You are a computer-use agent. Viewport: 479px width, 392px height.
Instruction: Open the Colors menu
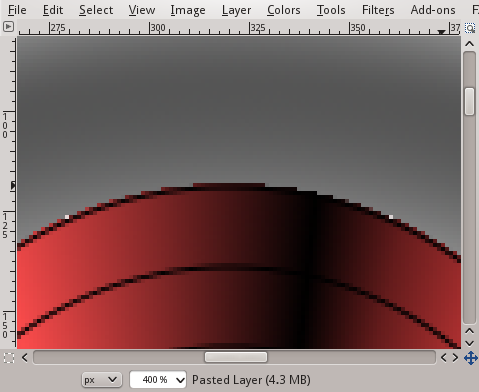(284, 10)
